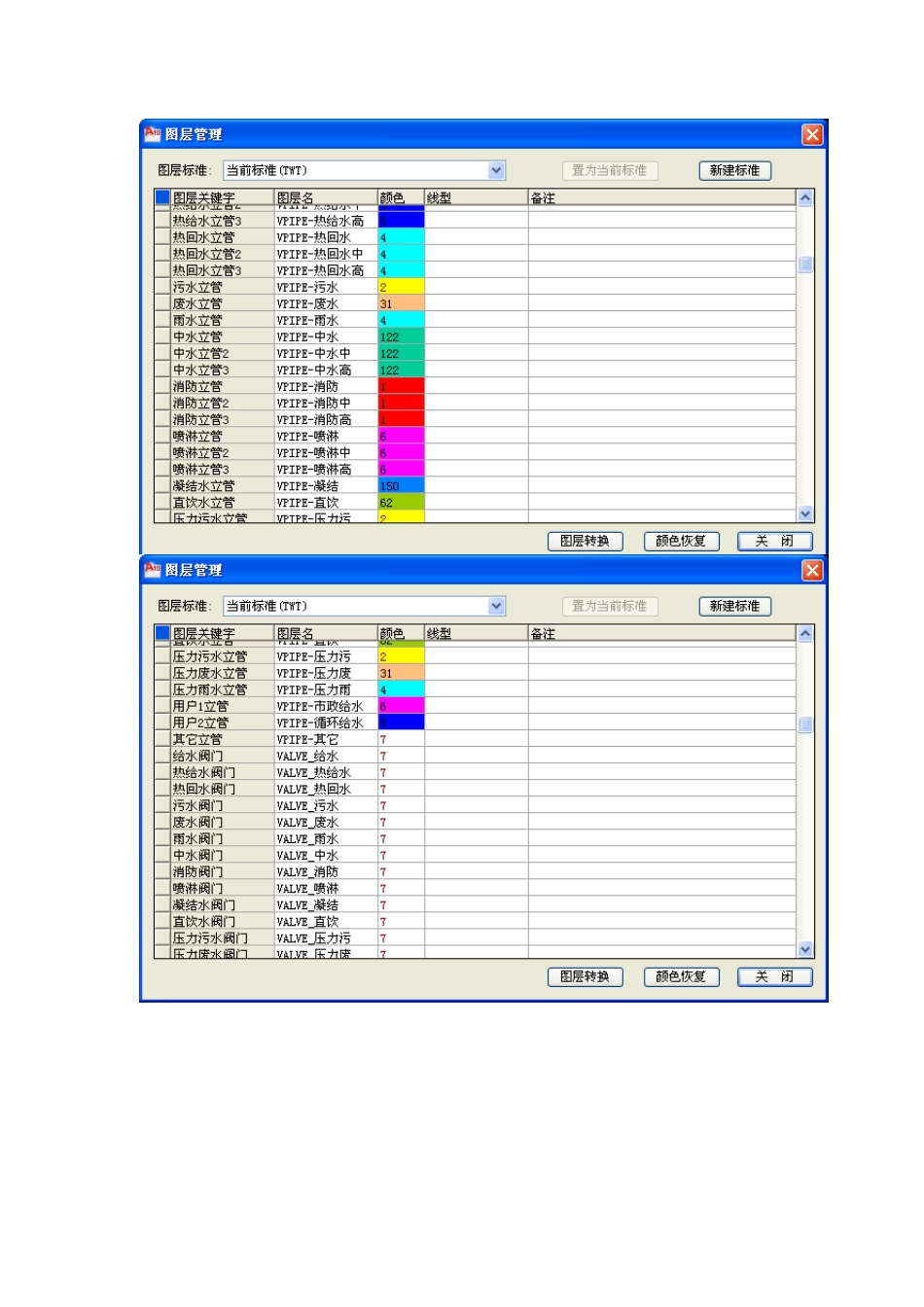Image resolution: width=924 pixels, height=1307 pixels.
Task: Pick the blue swatch for VPIPE-热给水高
Action: (401, 221)
